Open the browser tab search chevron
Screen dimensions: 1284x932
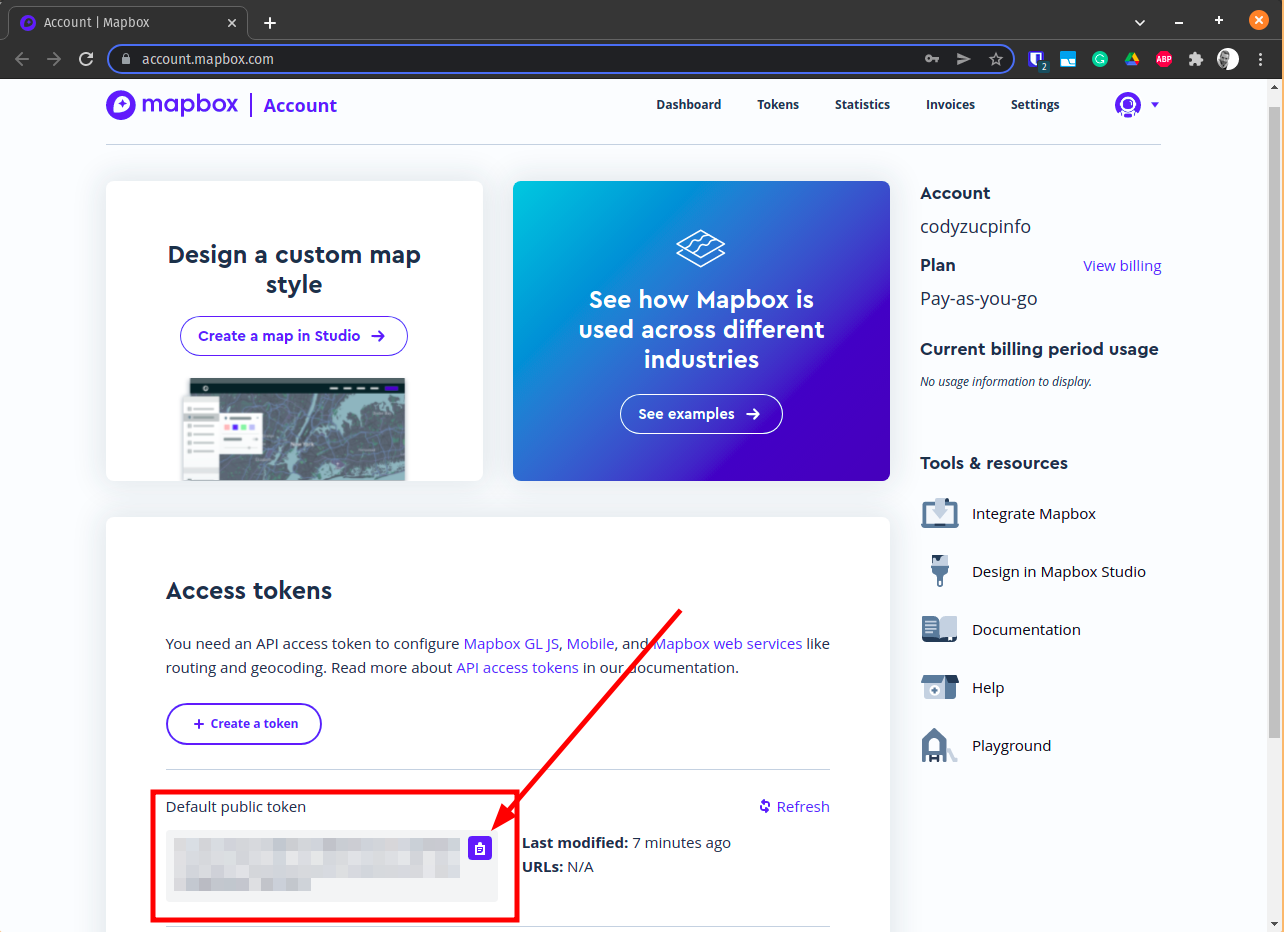[x=1139, y=20]
